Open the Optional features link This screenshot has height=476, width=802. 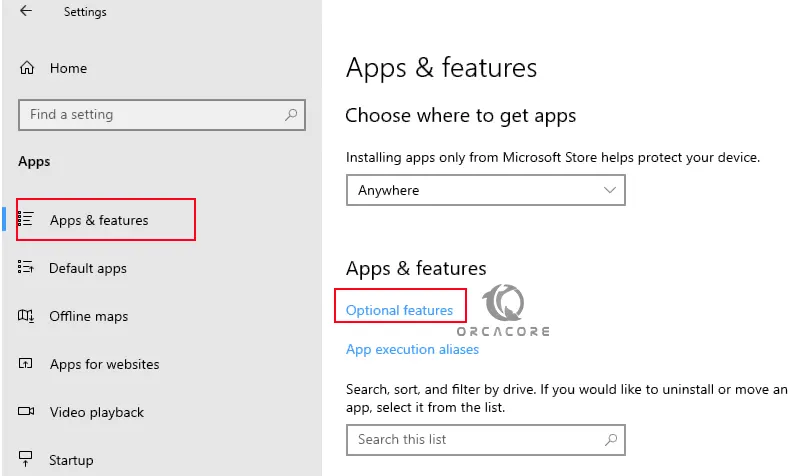(x=399, y=310)
